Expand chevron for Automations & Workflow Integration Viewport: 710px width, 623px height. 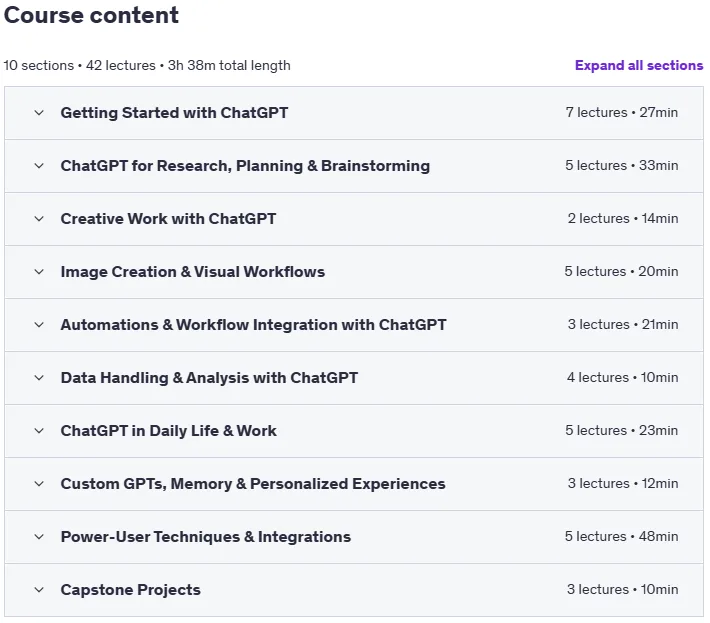click(x=39, y=325)
